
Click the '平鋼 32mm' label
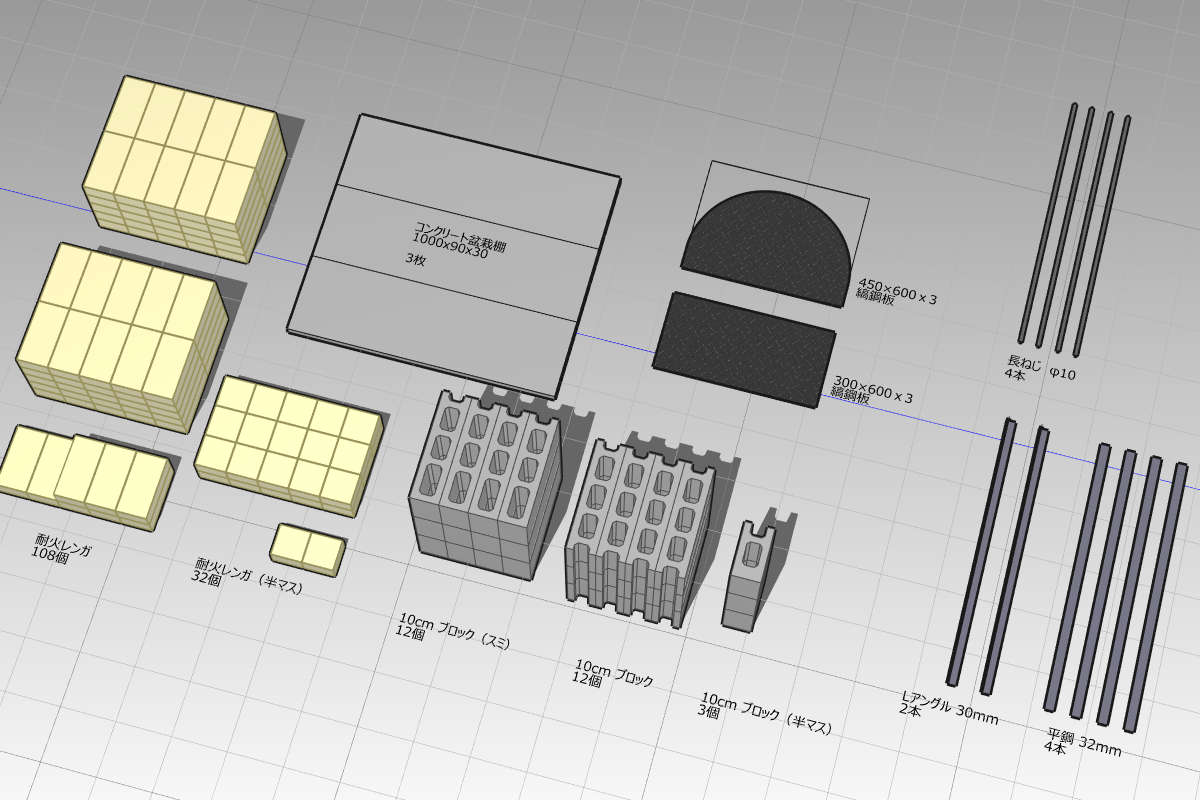[1085, 744]
